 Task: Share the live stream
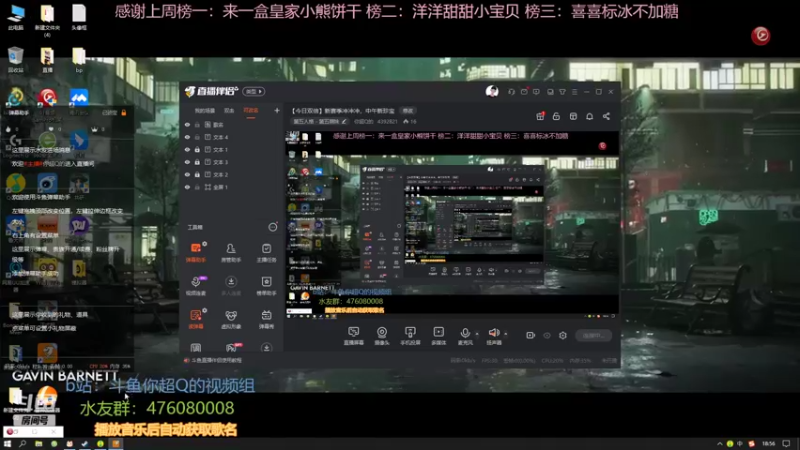[x=606, y=116]
